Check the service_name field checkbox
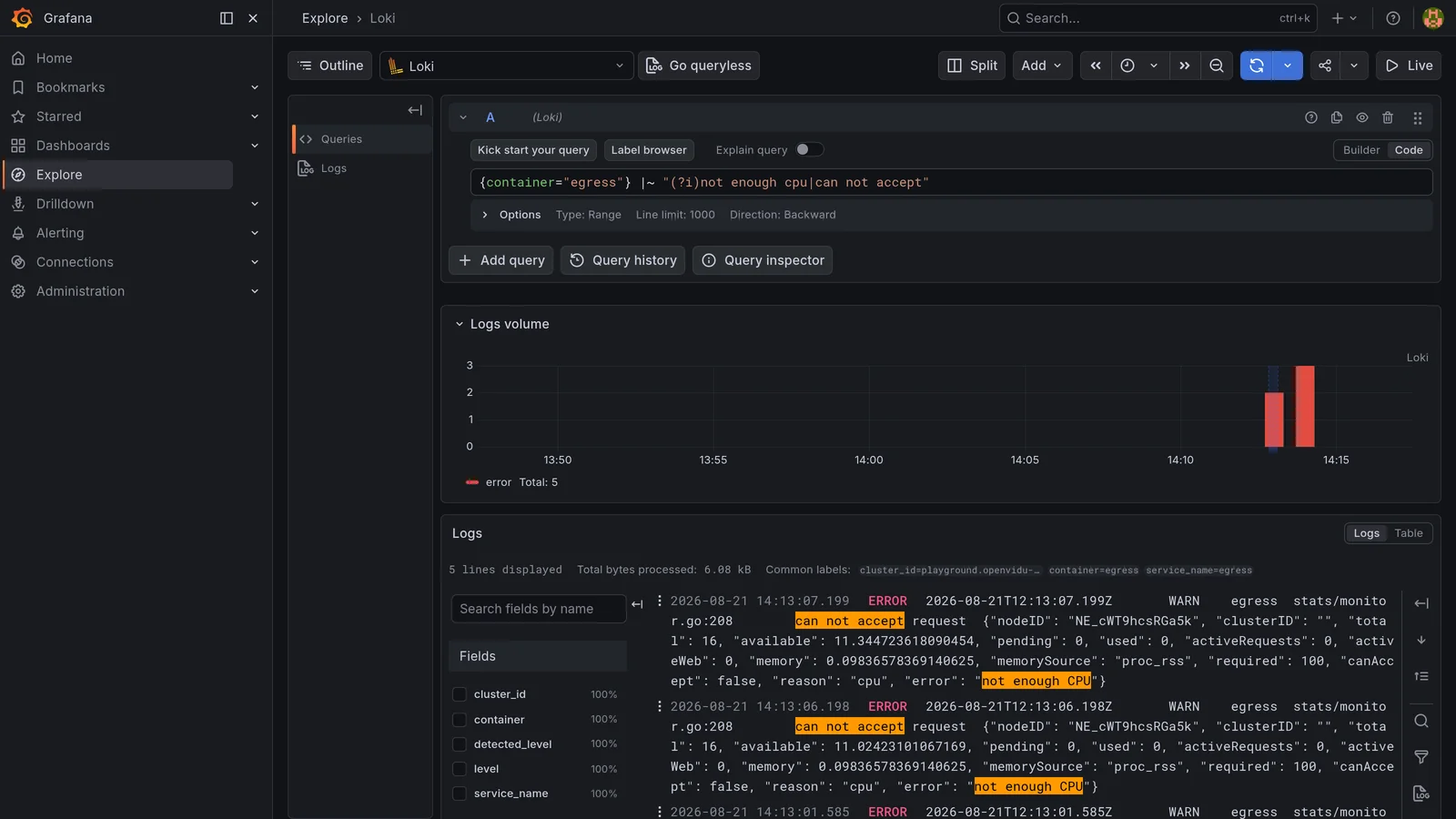 coord(460,794)
